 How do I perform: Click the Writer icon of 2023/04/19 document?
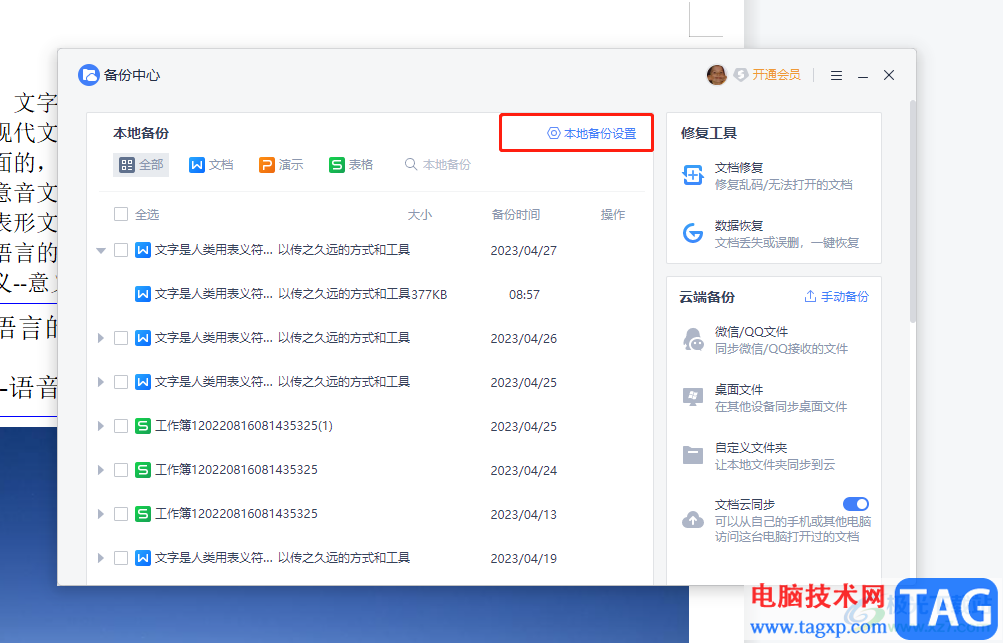pos(143,558)
